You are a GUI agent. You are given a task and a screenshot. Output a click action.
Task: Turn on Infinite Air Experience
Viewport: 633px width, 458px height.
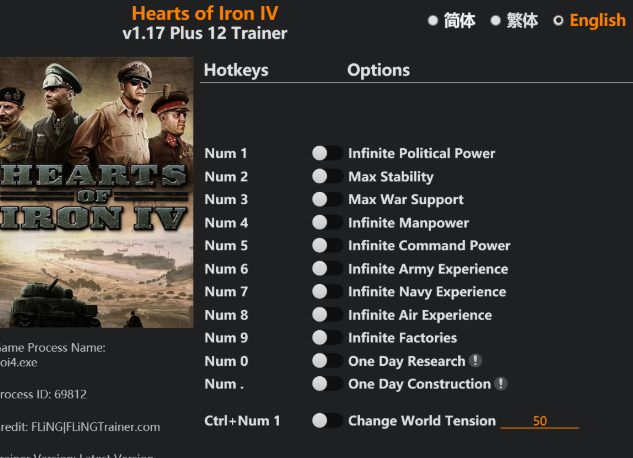coord(327,314)
